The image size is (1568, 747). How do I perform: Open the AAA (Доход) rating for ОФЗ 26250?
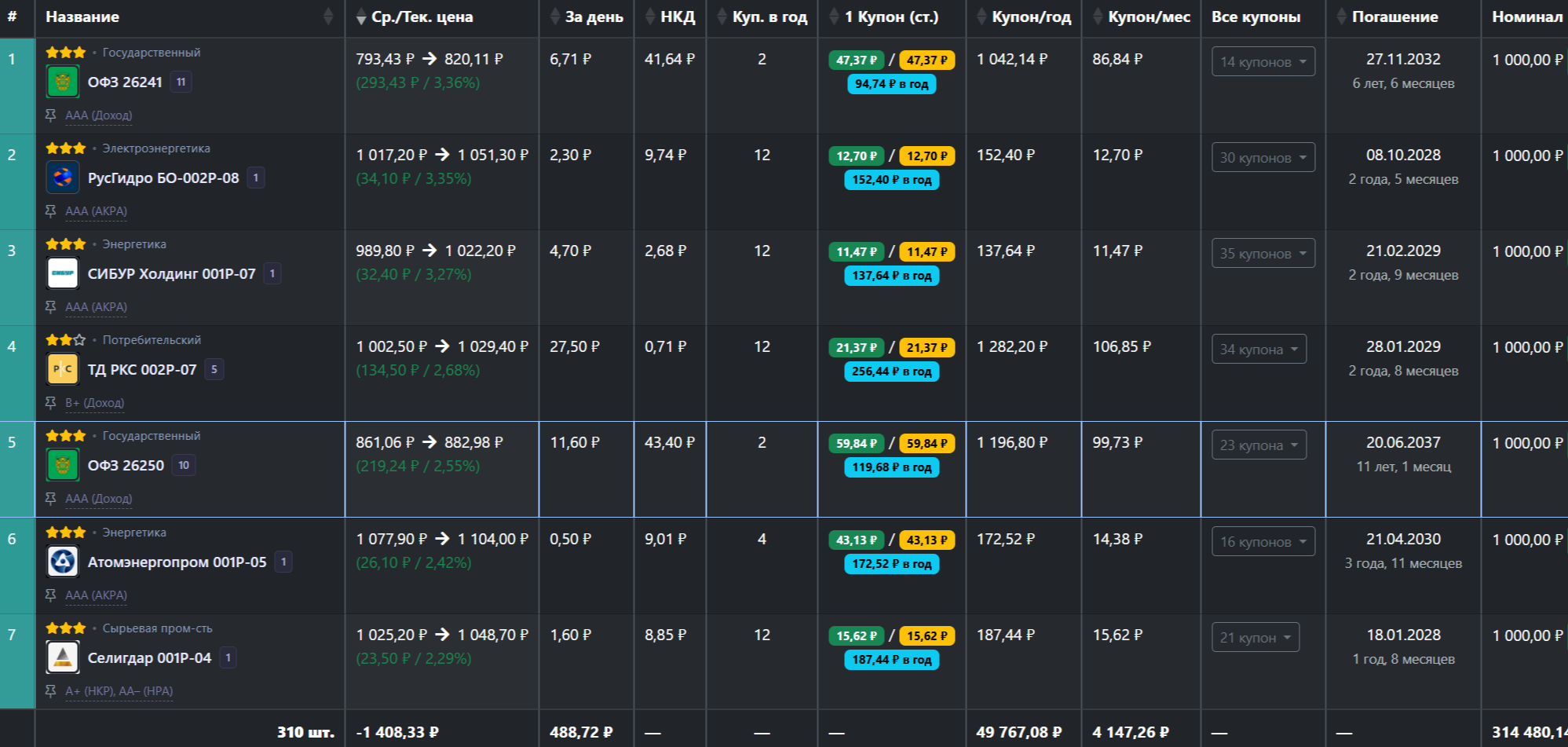pos(99,499)
